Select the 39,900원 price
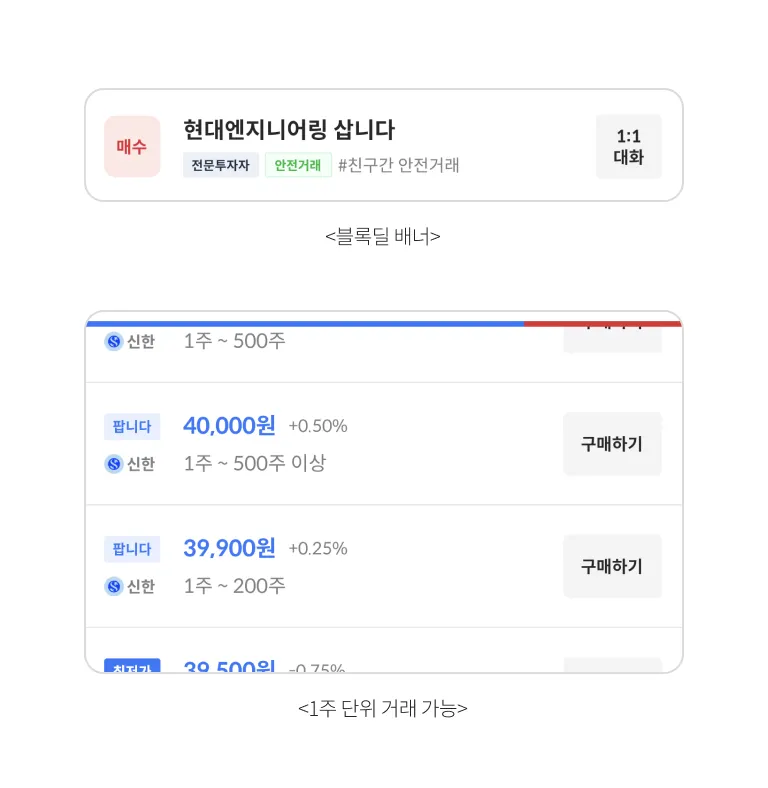 (229, 548)
